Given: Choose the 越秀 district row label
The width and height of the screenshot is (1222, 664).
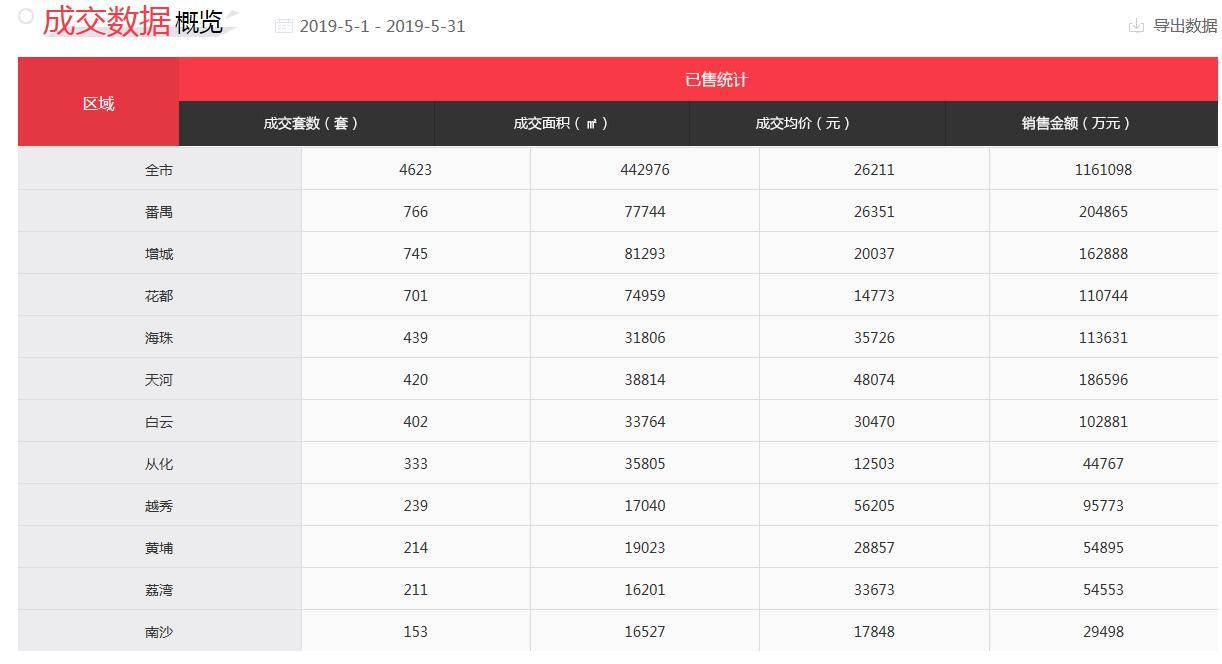Looking at the screenshot, I should pos(159,506).
